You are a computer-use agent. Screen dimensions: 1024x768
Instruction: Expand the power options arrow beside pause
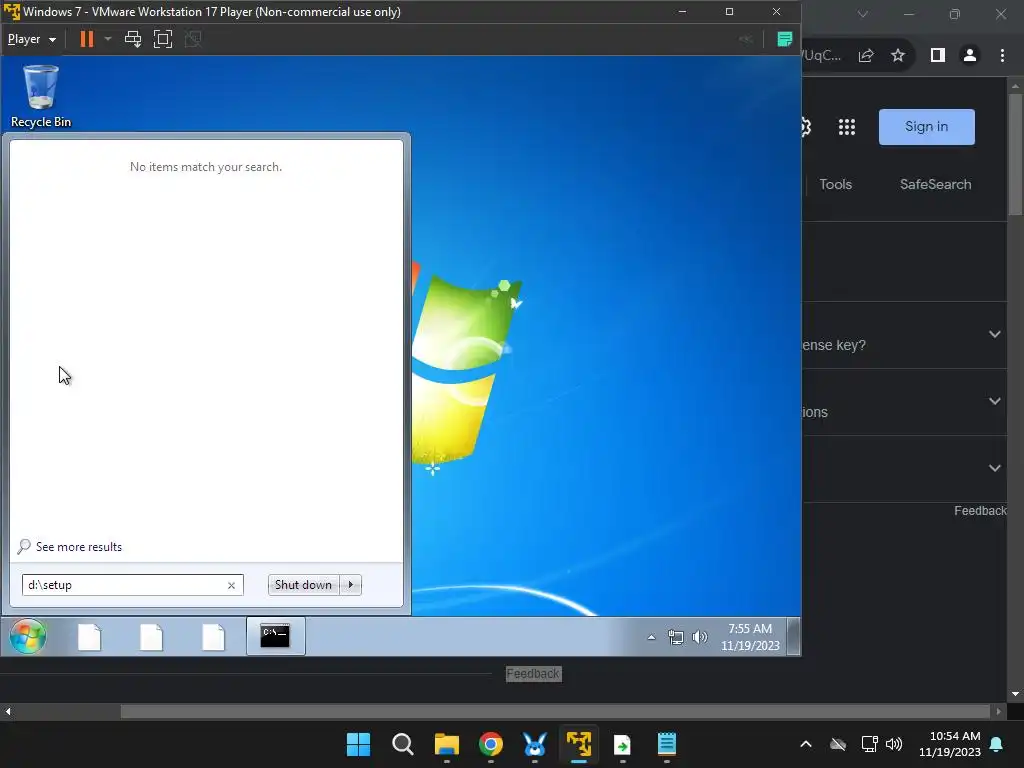108,39
